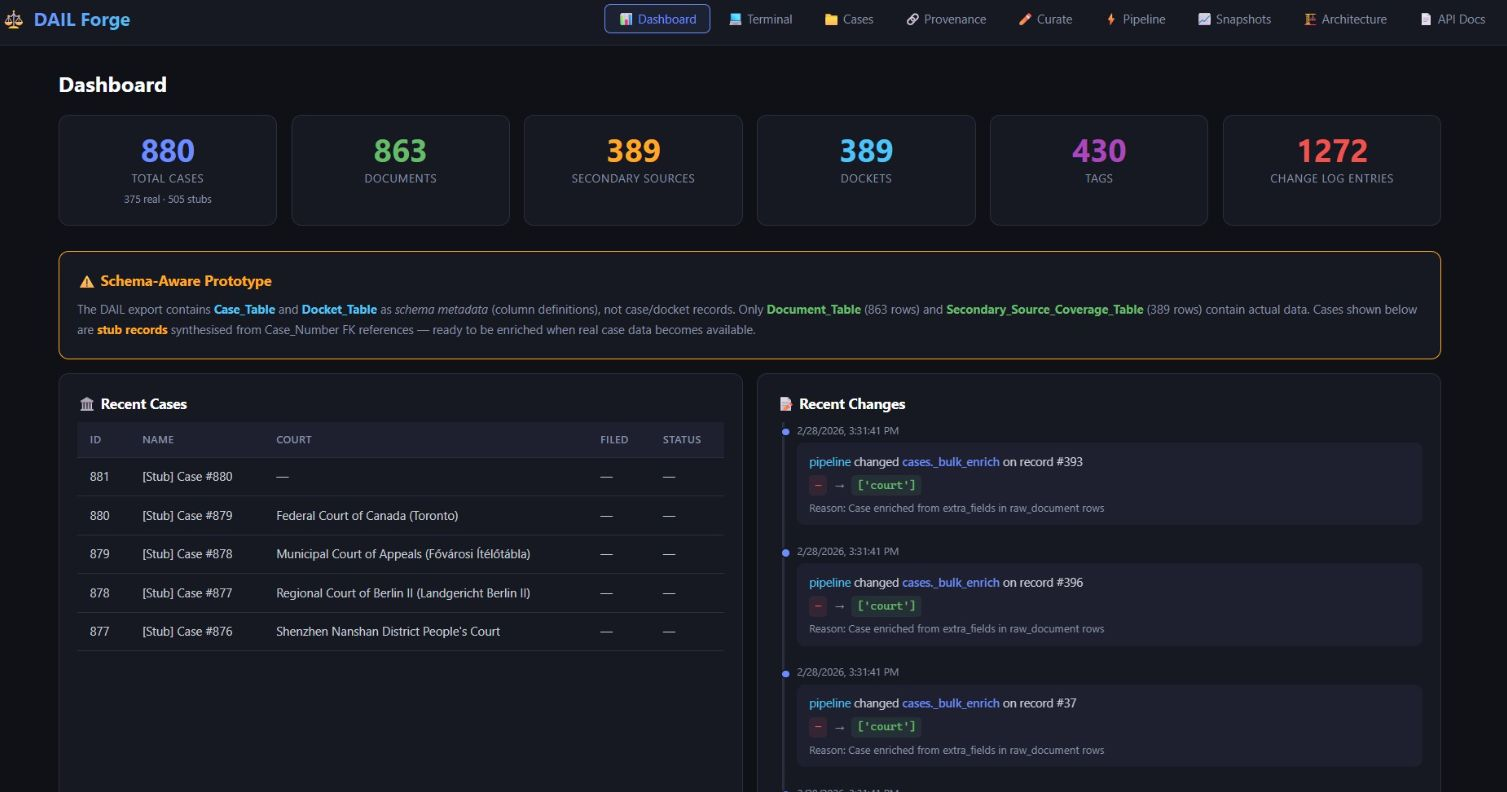The image size is (1507, 792).
Task: Click the API Docs tab document icon
Action: pos(1426,19)
